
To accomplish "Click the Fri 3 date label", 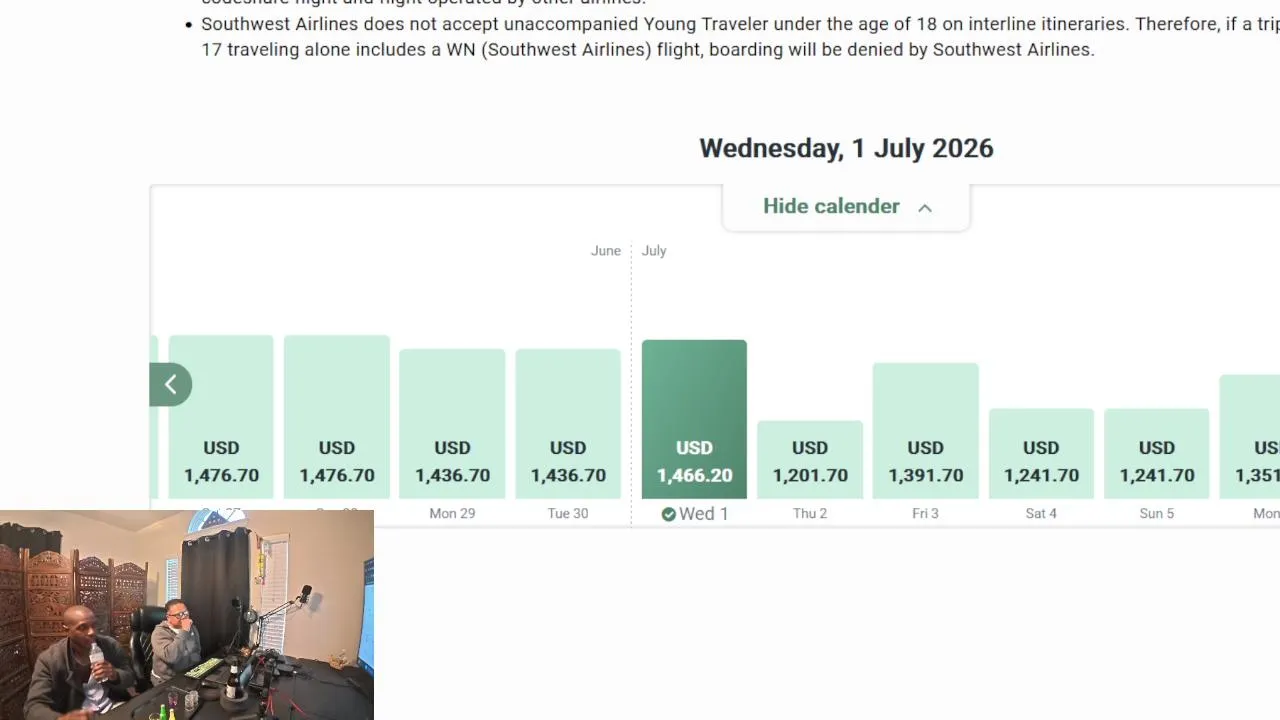I will pos(925,514).
